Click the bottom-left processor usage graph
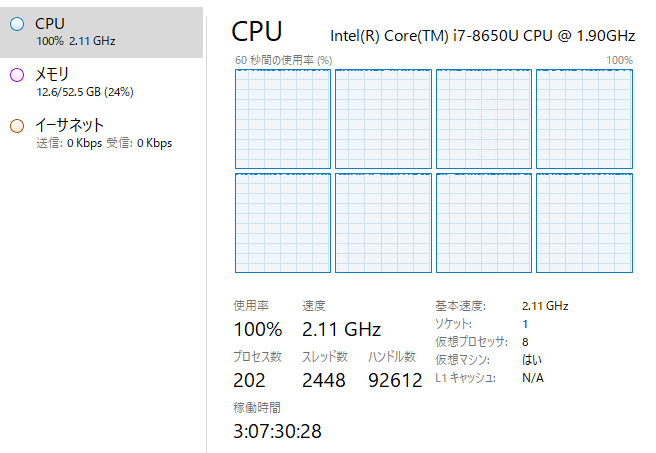 click(x=283, y=223)
